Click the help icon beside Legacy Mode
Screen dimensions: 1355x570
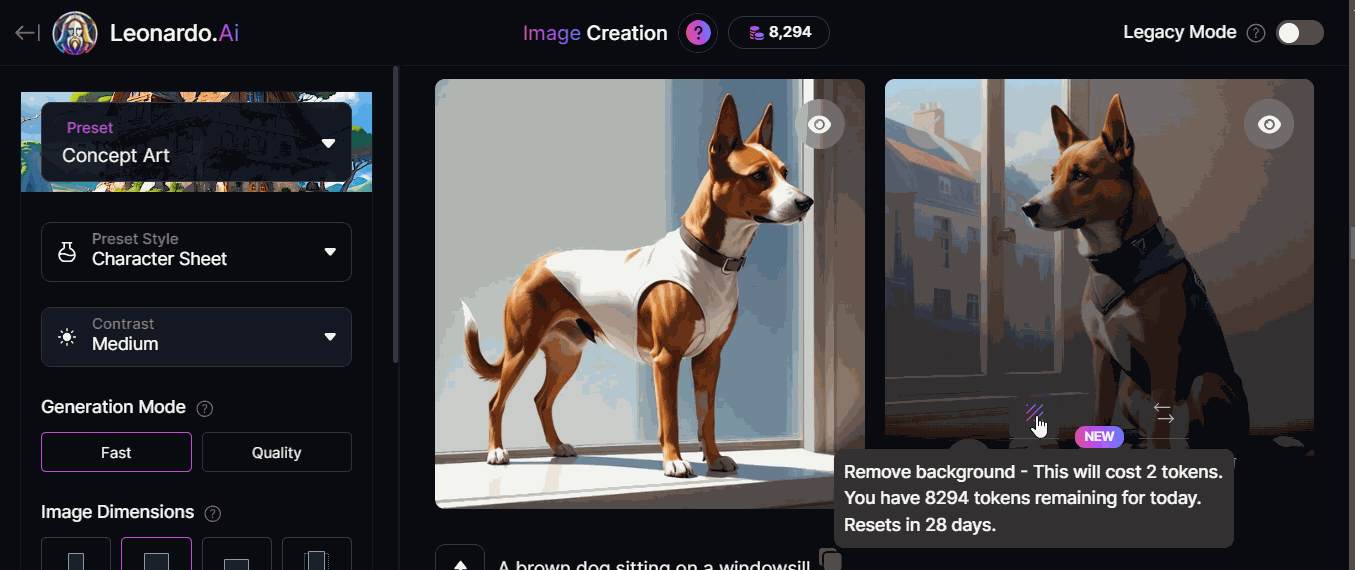pyautogui.click(x=1257, y=33)
